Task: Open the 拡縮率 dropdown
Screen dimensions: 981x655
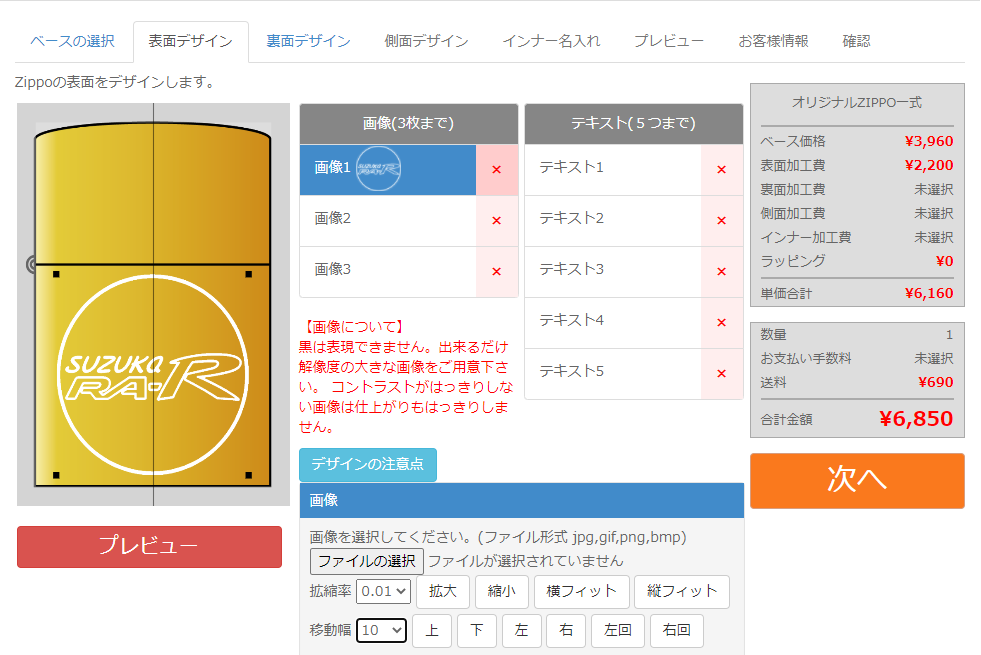Action: (383, 591)
